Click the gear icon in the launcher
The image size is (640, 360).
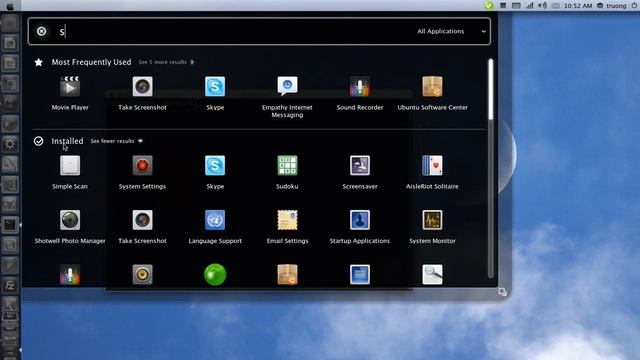coord(10,144)
